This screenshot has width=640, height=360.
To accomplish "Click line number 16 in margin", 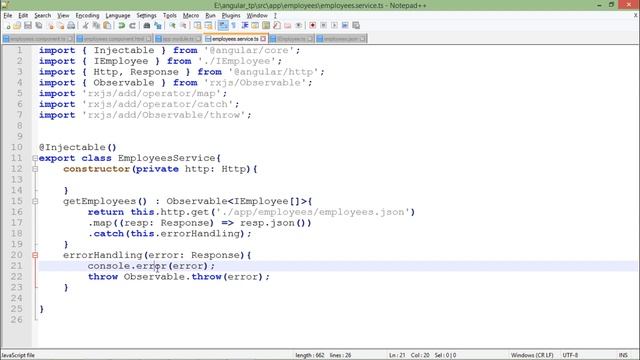I will click(x=17, y=212).
